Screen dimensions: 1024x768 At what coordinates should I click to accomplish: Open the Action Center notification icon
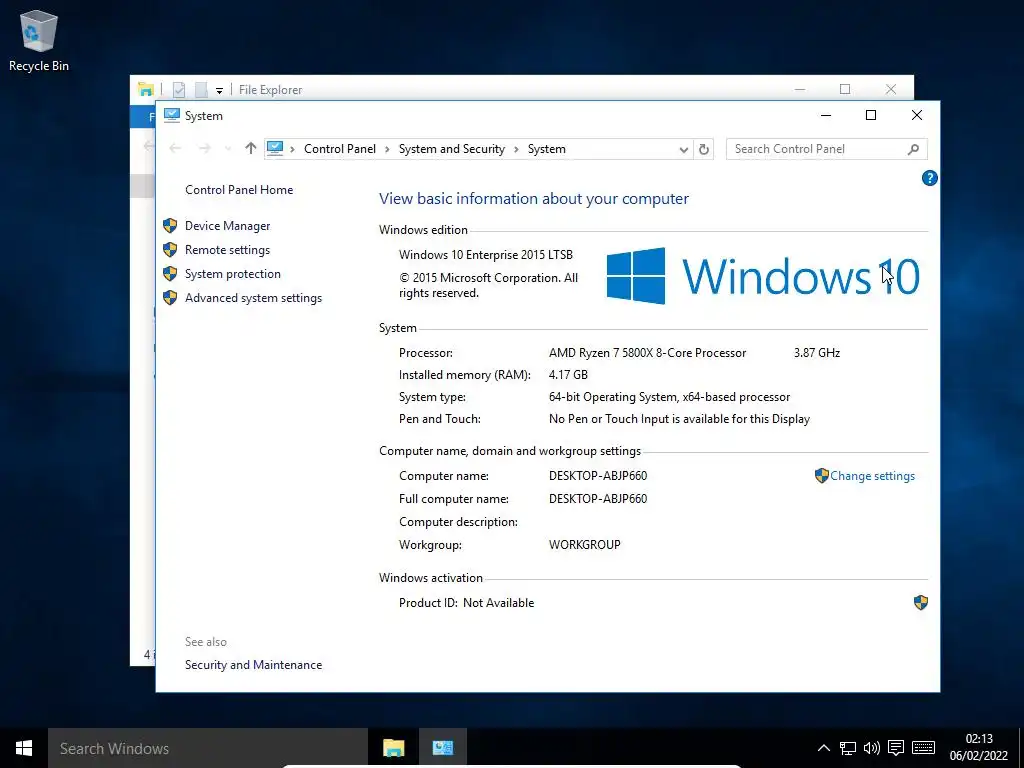click(x=896, y=748)
